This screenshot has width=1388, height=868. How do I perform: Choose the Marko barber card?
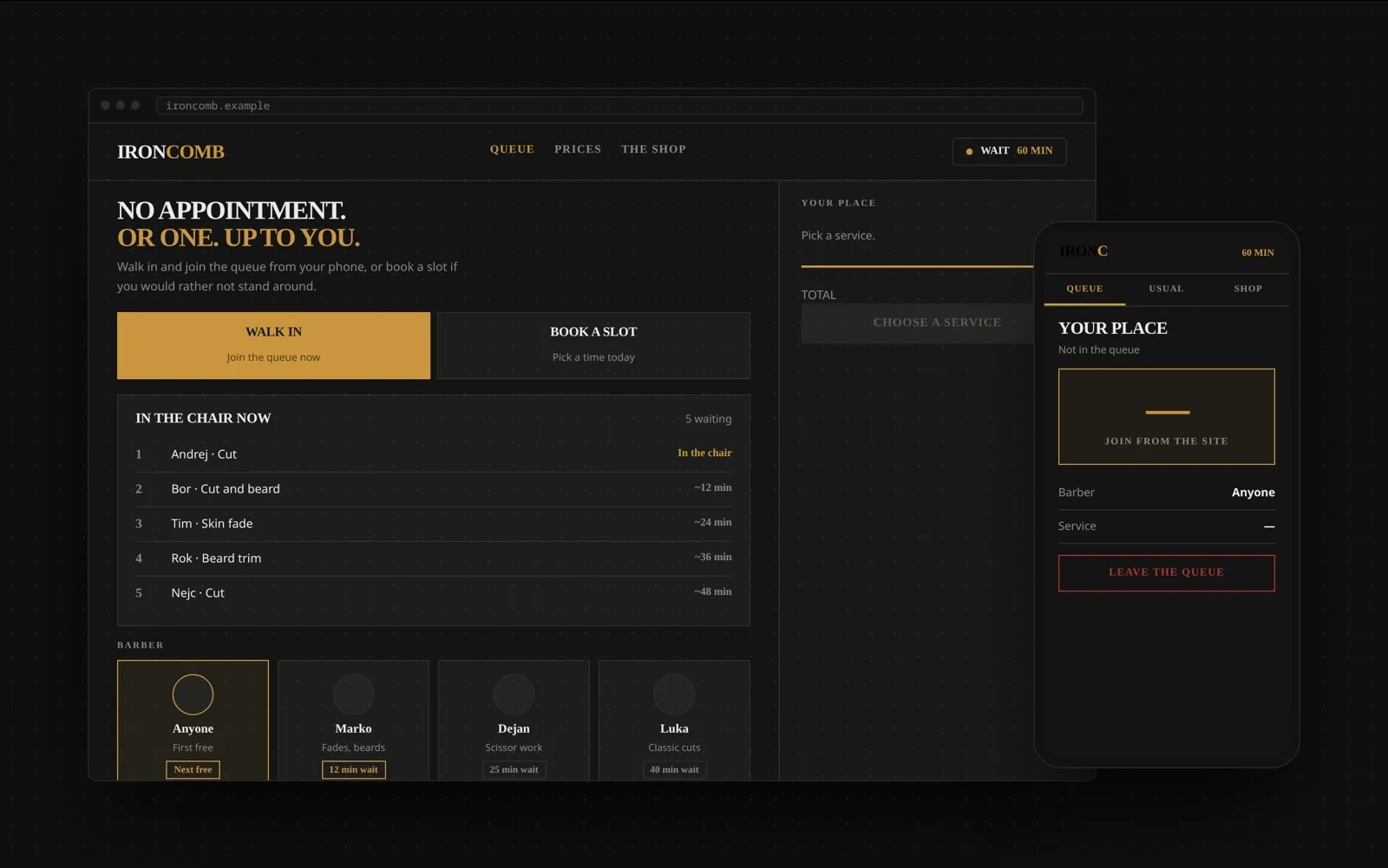353,721
